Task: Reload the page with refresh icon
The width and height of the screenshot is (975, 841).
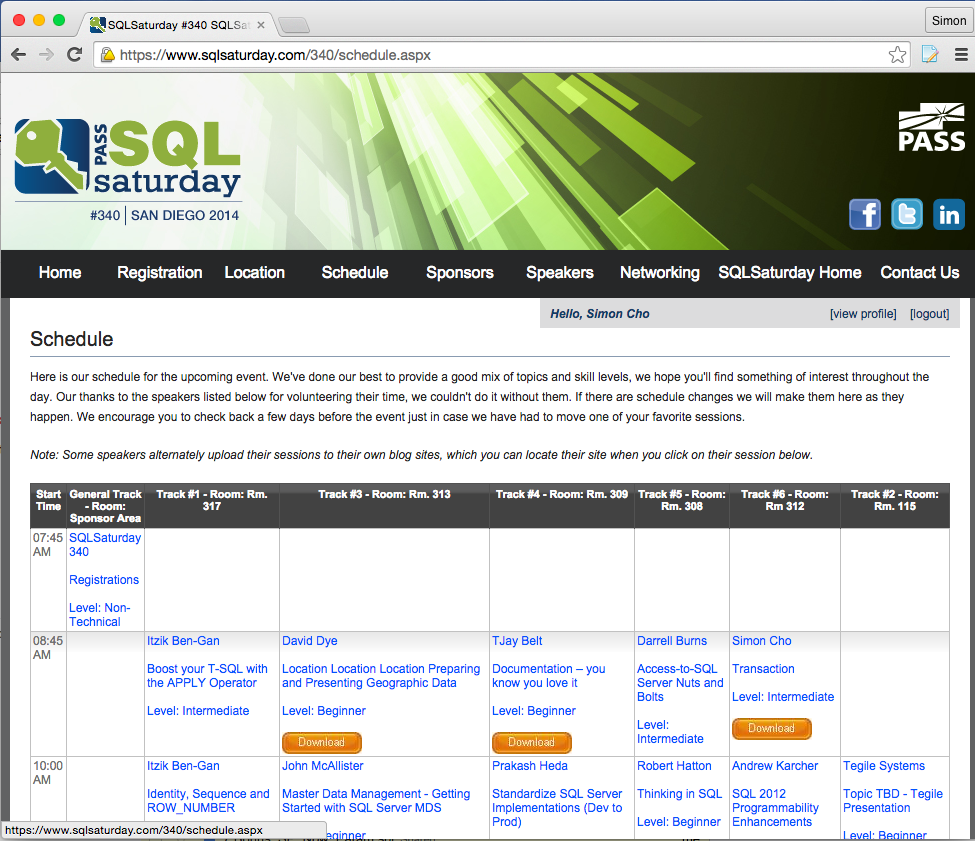Action: click(x=75, y=55)
